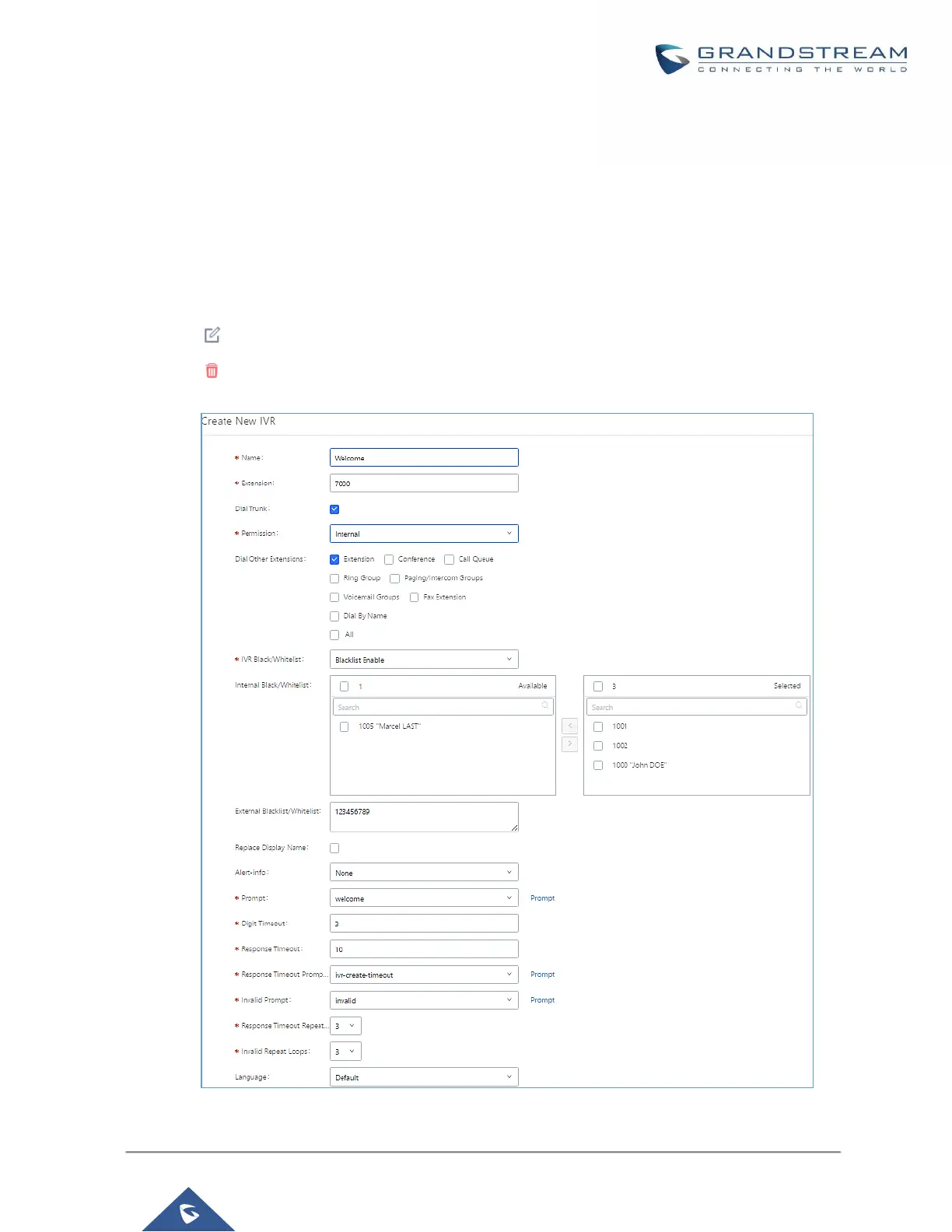Click Prompt link beside welcome dropdown
This screenshot has height=1232, width=952.
tap(543, 898)
